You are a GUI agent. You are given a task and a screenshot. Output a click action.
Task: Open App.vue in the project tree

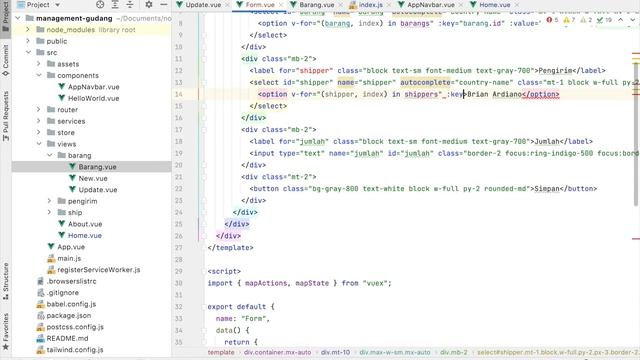click(71, 247)
